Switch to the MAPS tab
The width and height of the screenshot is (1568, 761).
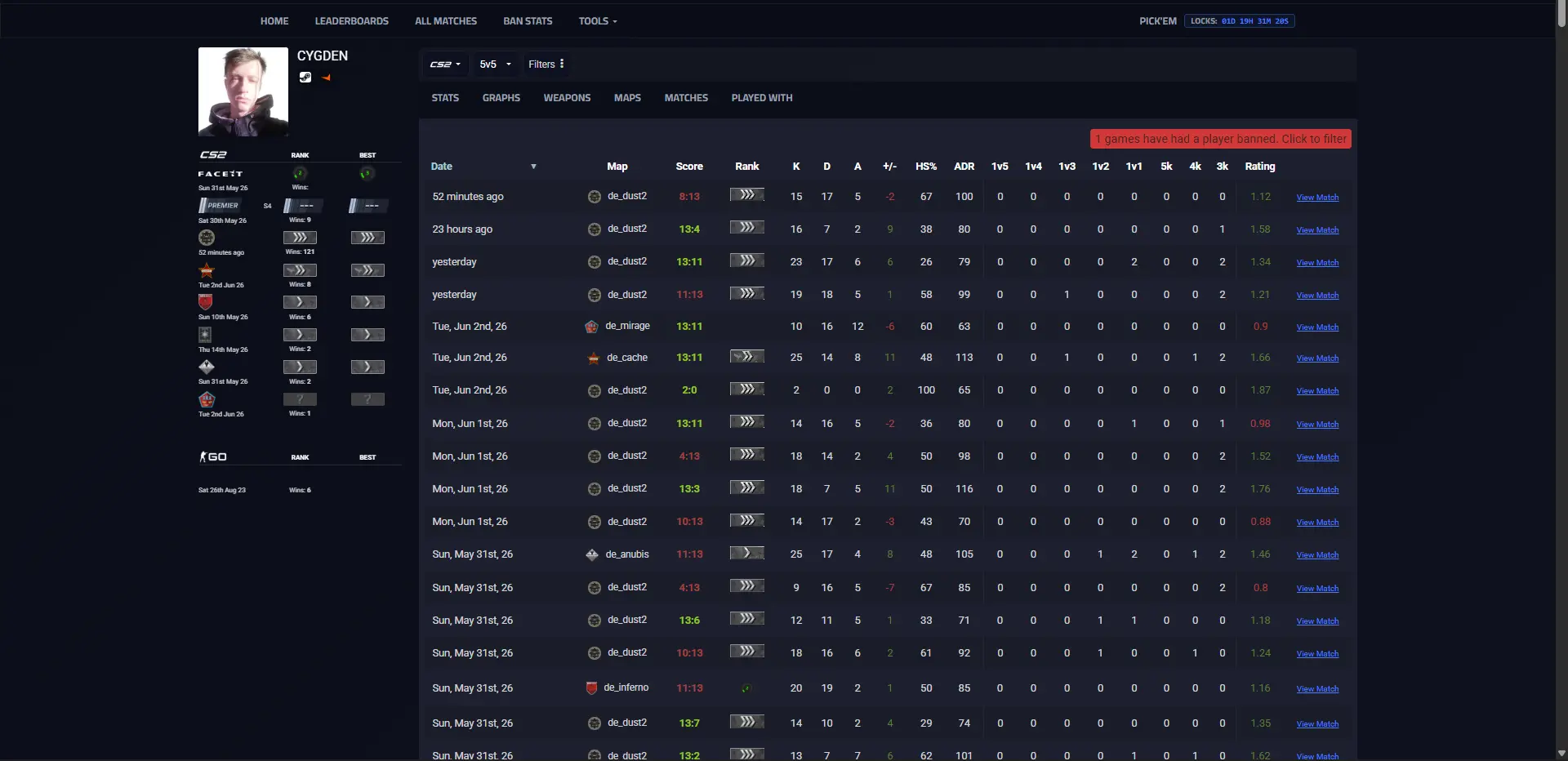click(x=627, y=98)
